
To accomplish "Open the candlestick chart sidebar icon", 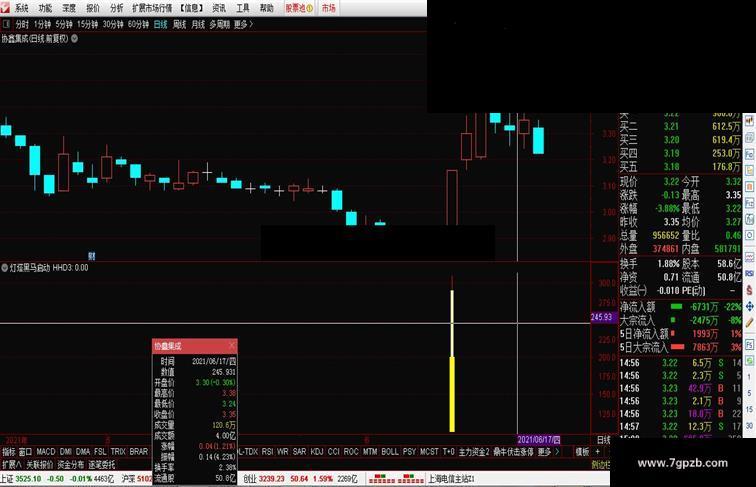I will [749, 122].
